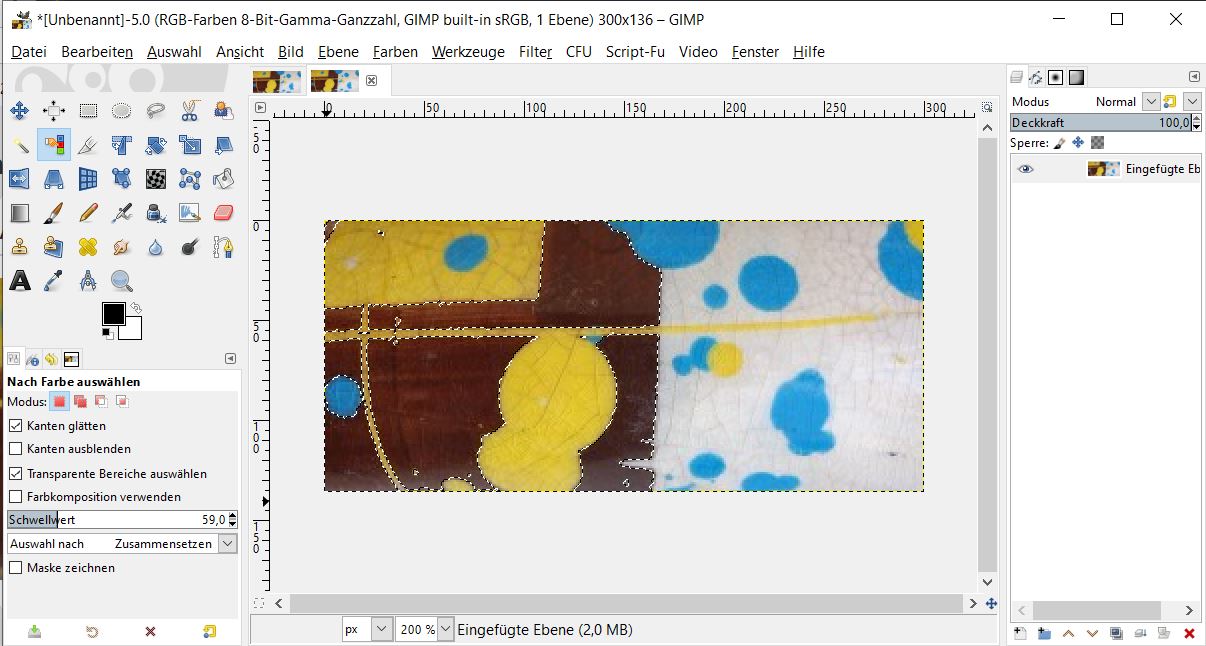Select the Bucket Fill tool
The image size is (1206, 646).
tap(224, 179)
